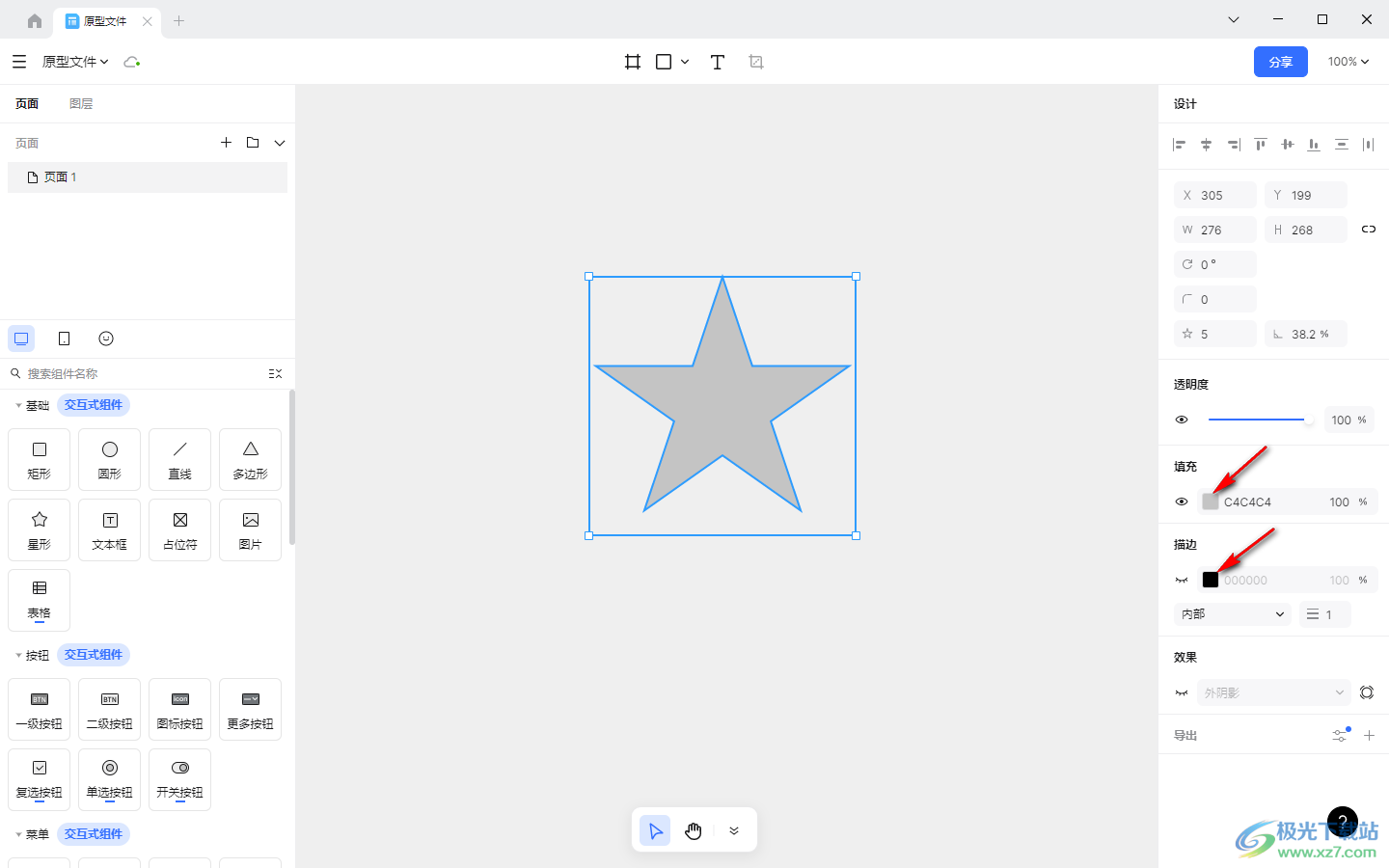This screenshot has width=1389, height=868.
Task: Align selection vertical centers
Action: coord(1287,145)
